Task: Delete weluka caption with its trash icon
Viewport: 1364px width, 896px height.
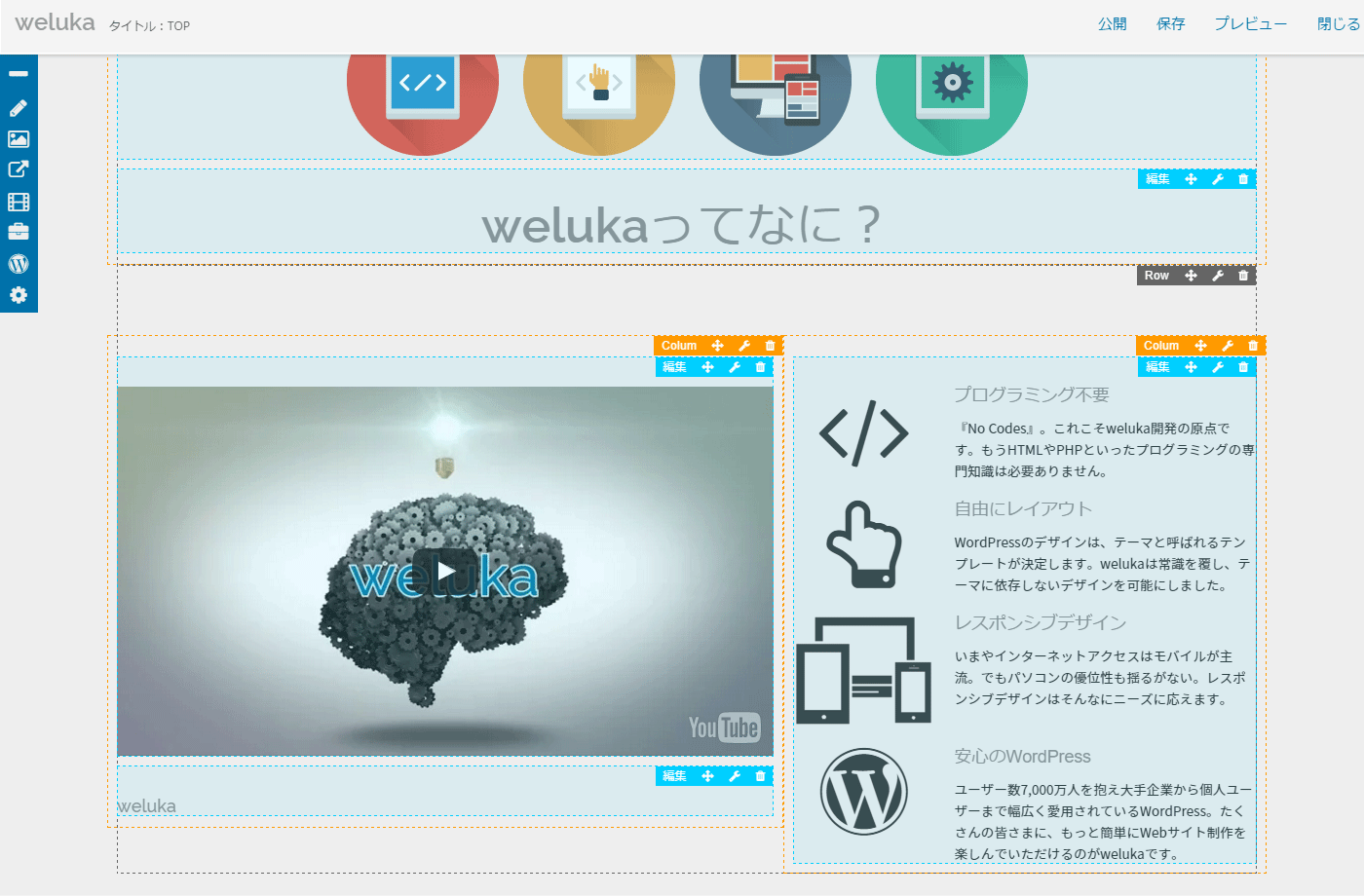Action: [760, 776]
